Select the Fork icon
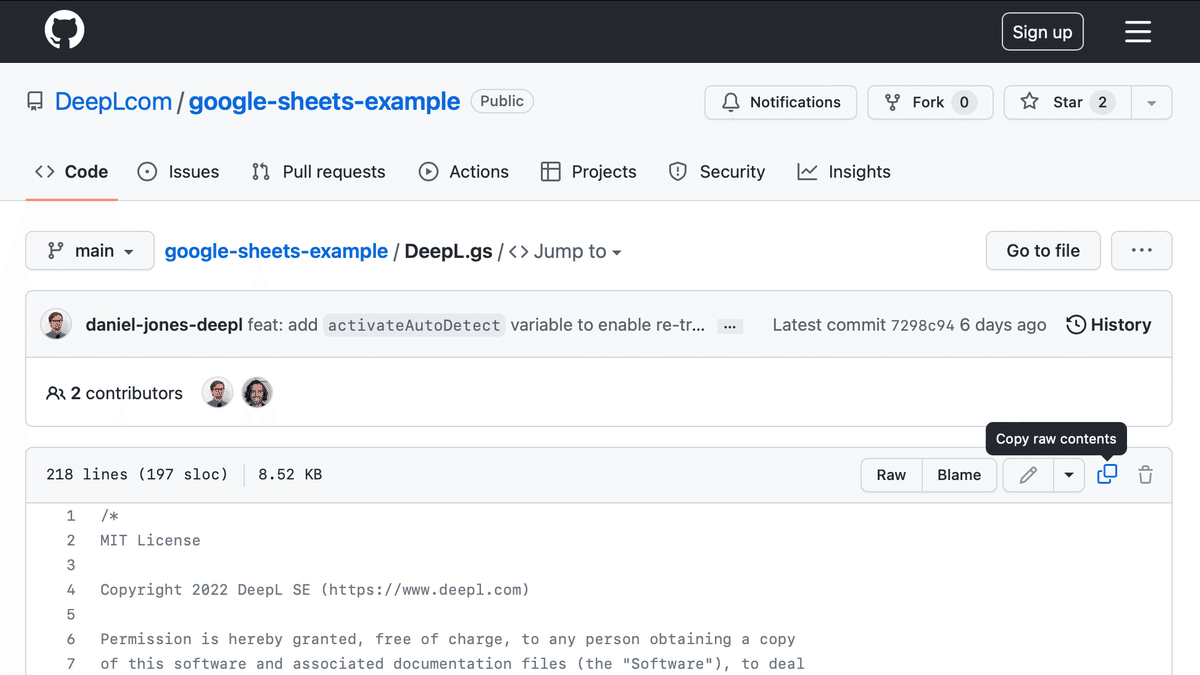Screen dimensions: 1200x675 (x=892, y=102)
